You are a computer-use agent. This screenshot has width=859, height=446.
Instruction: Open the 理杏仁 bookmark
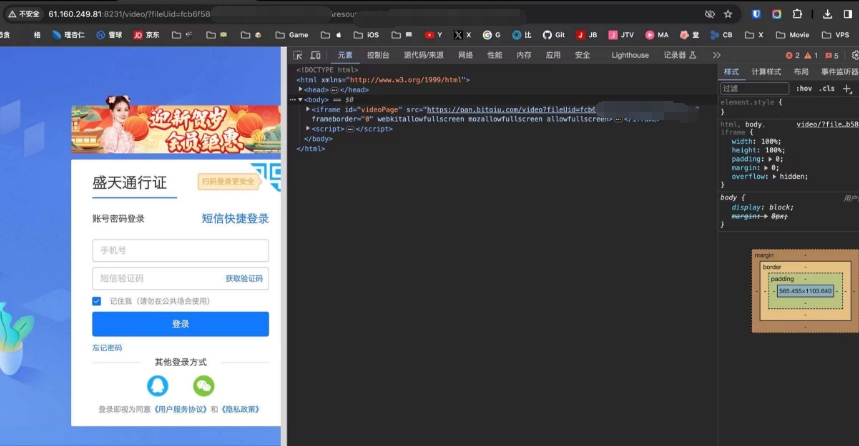tap(68, 35)
